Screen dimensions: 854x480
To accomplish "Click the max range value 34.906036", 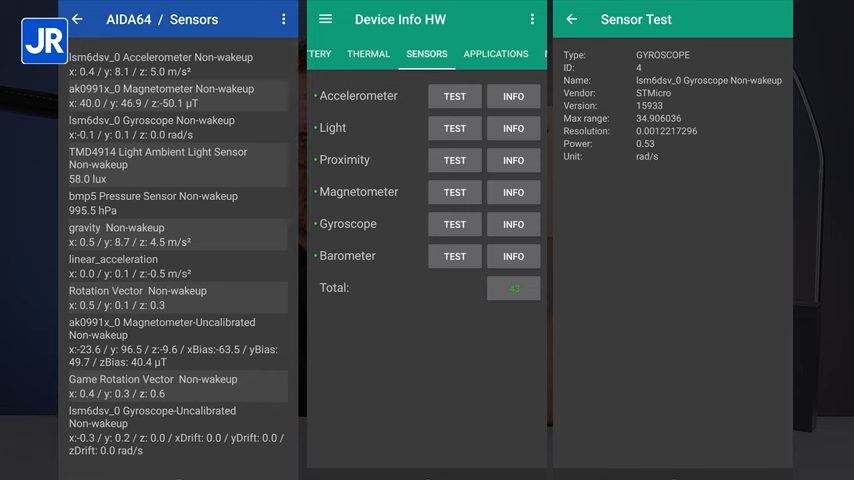I will [x=658, y=118].
